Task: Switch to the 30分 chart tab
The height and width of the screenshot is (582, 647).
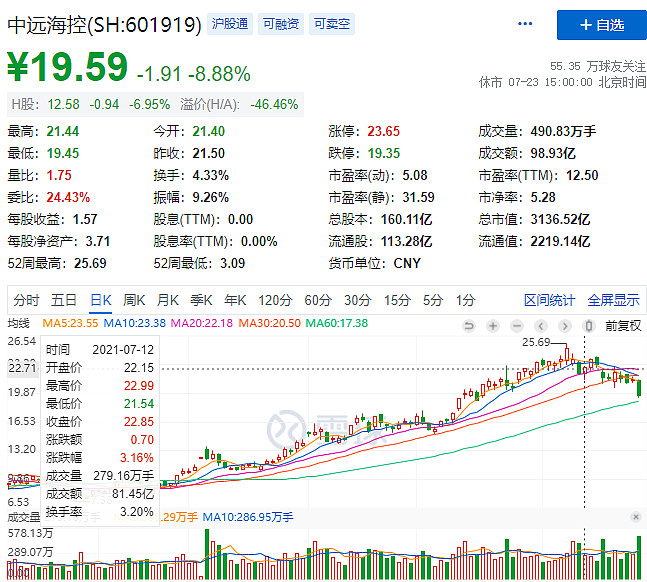Action: coord(358,300)
